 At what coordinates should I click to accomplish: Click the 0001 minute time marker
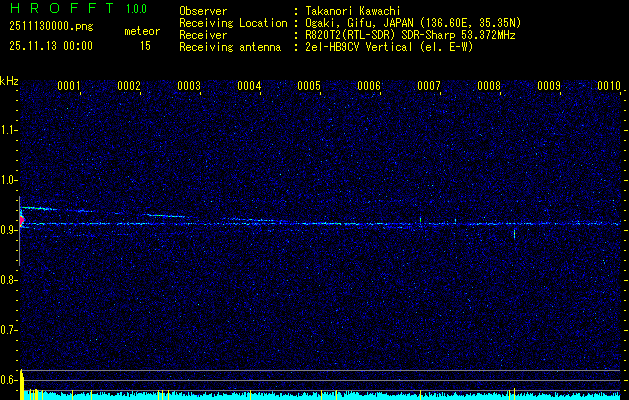click(x=69, y=87)
